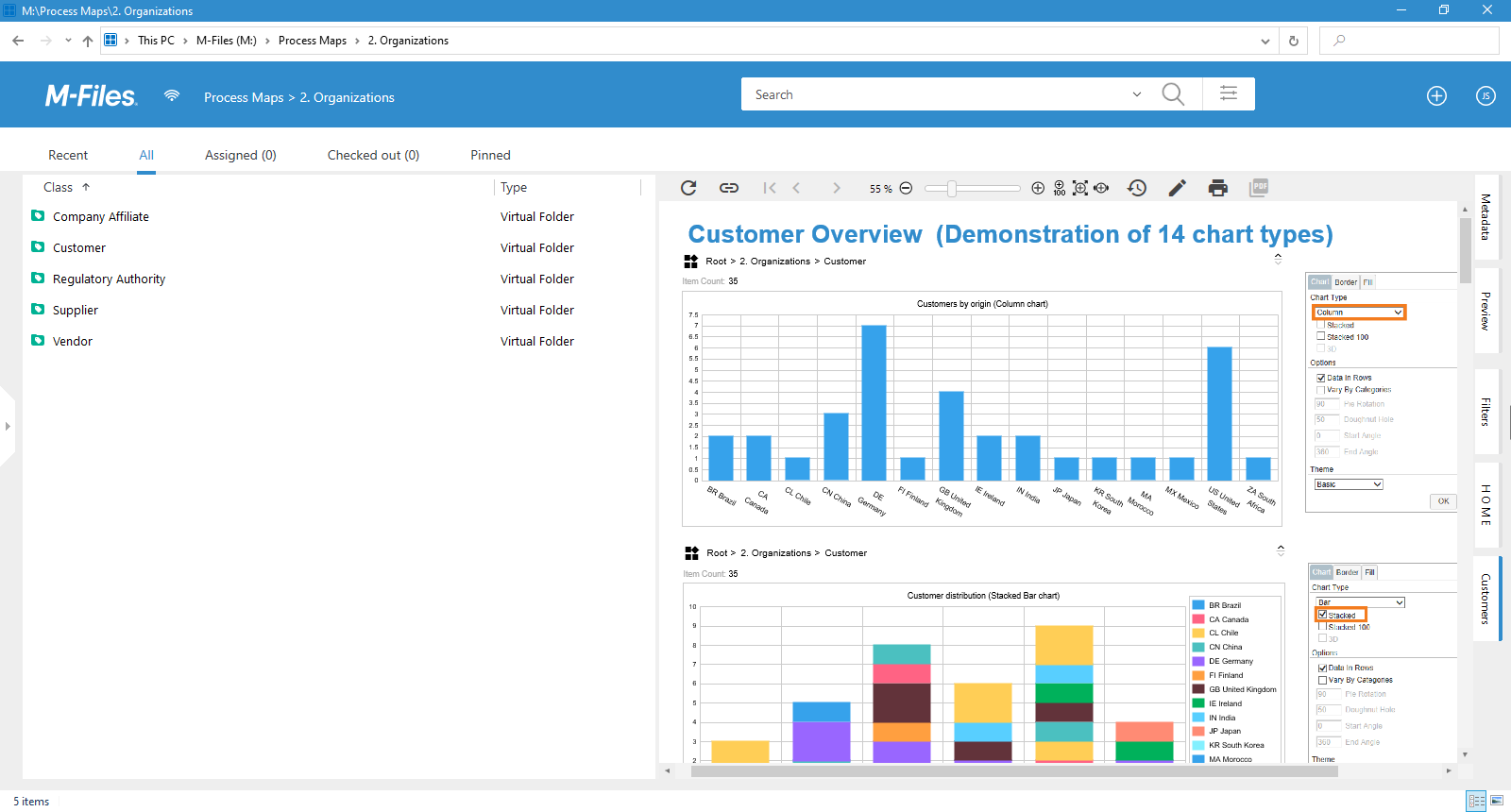Enable Stacked 100 checkbox for column chart
The width and height of the screenshot is (1511, 812).
point(1321,336)
